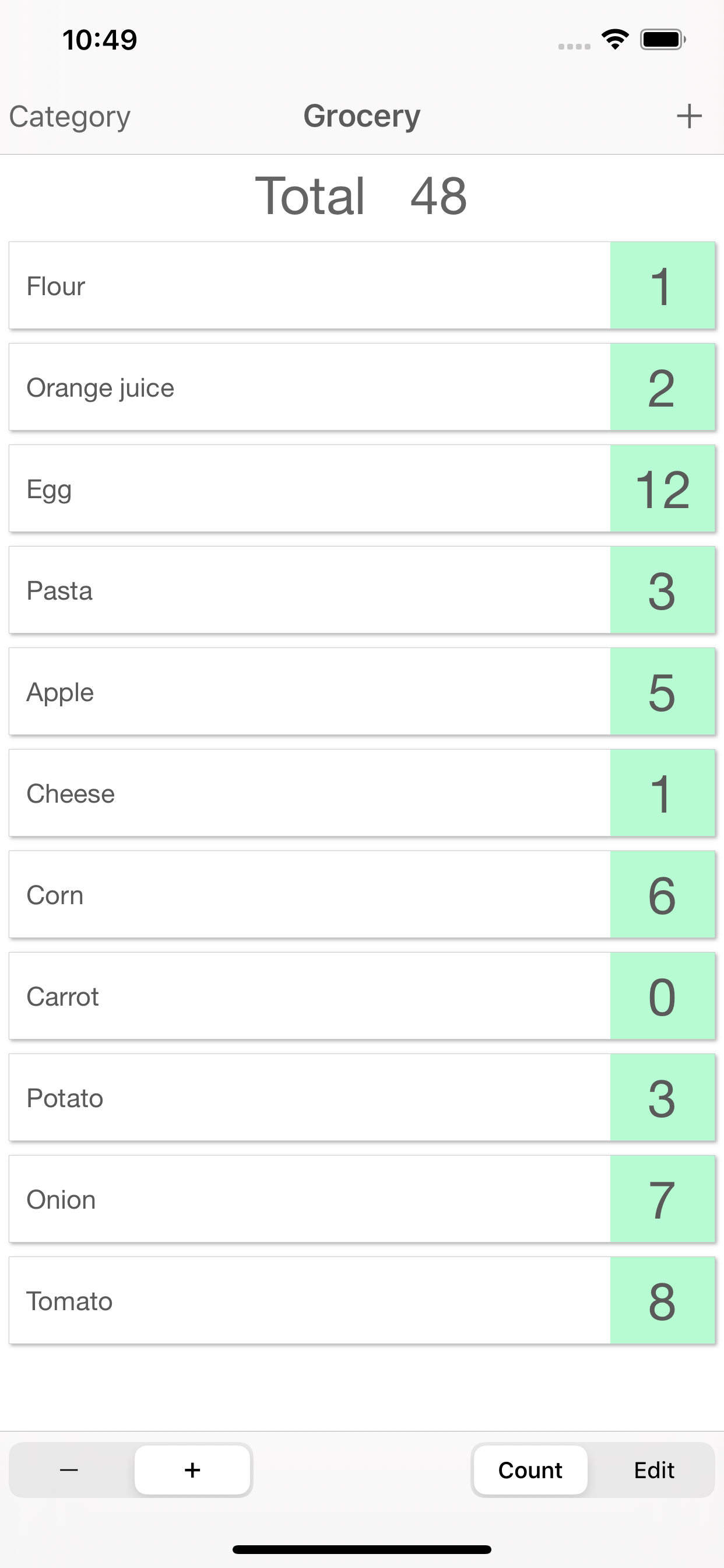Tap the Carrot counter showing 0
Viewport: 724px width, 1568px height.
[x=662, y=996]
